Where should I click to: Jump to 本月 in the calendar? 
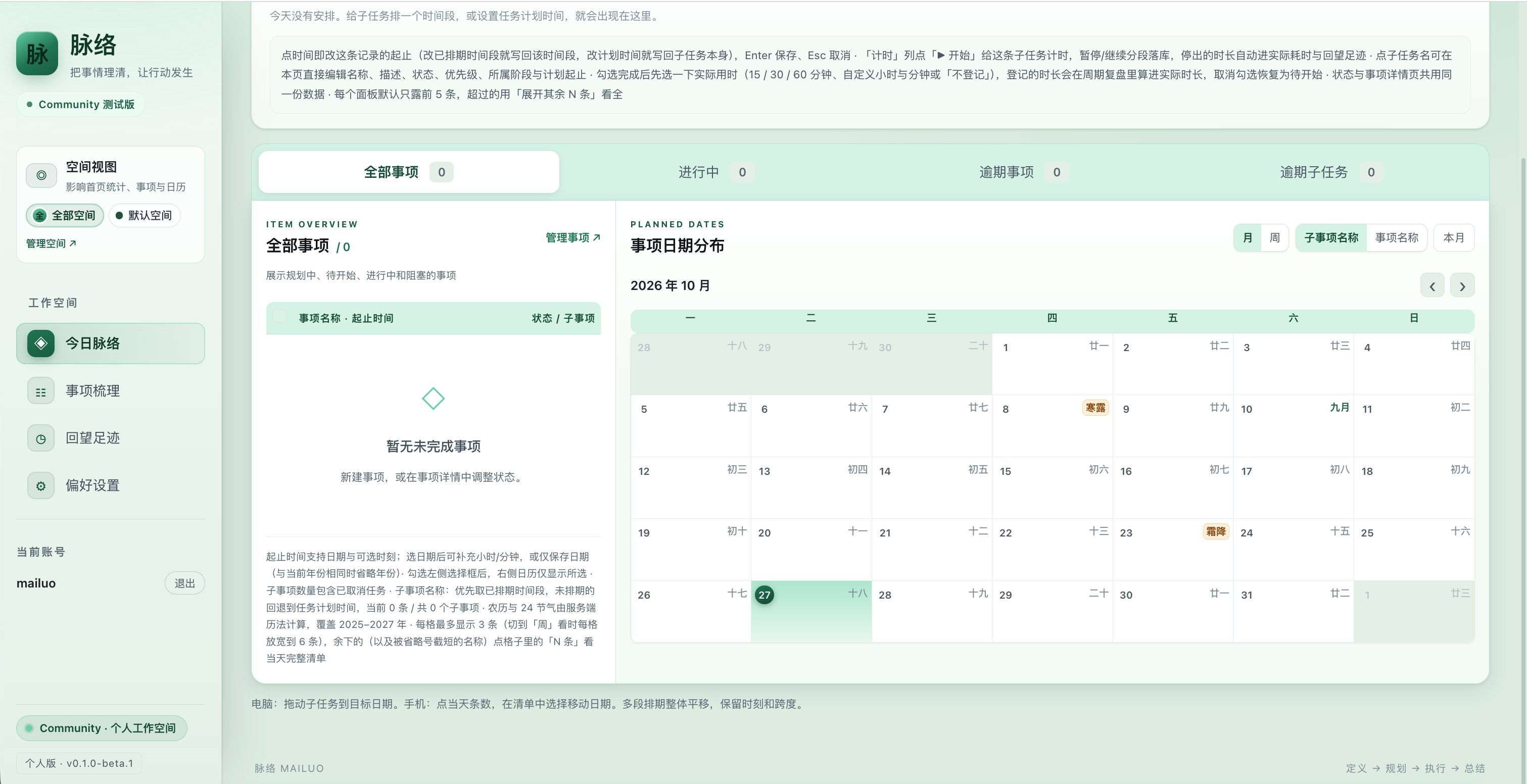point(1454,237)
